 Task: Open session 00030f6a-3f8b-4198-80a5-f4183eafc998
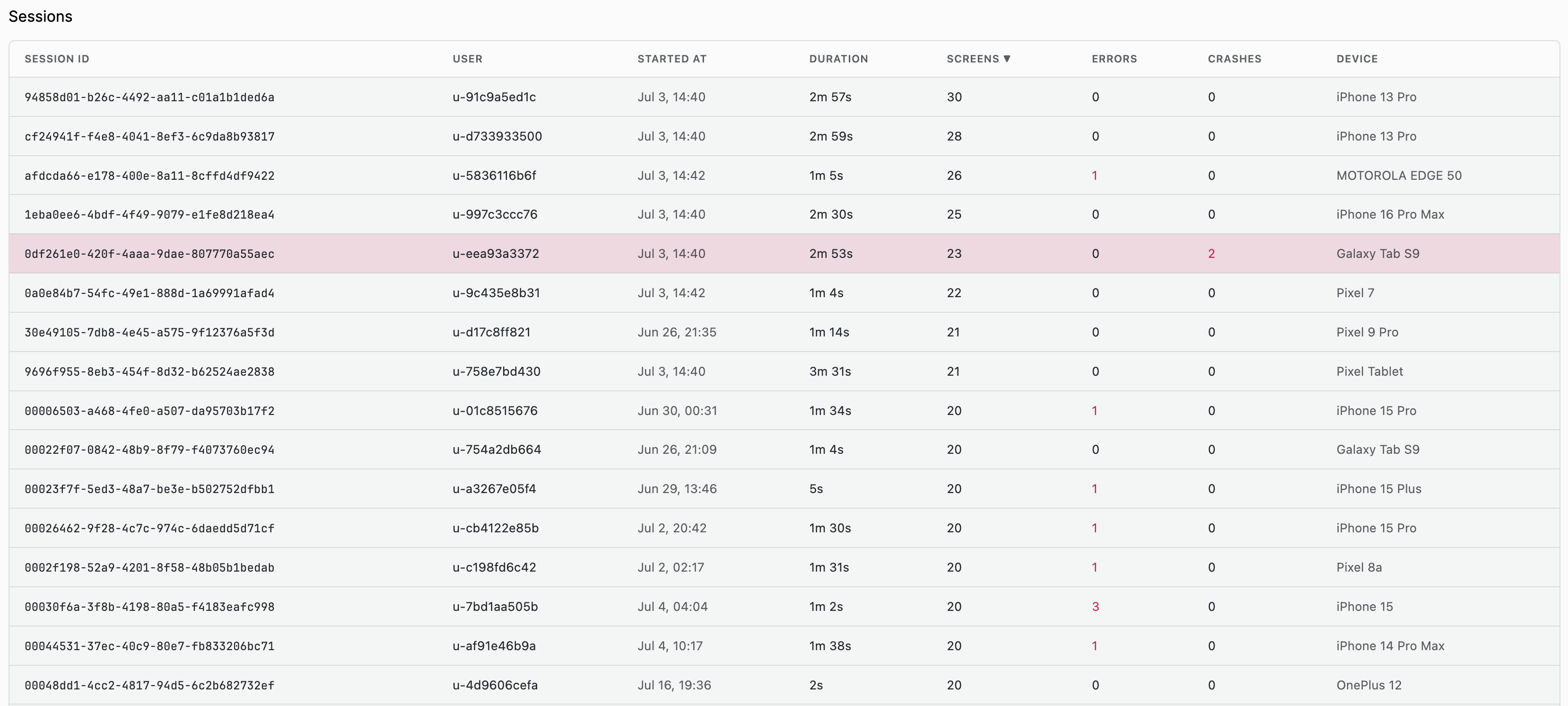149,607
